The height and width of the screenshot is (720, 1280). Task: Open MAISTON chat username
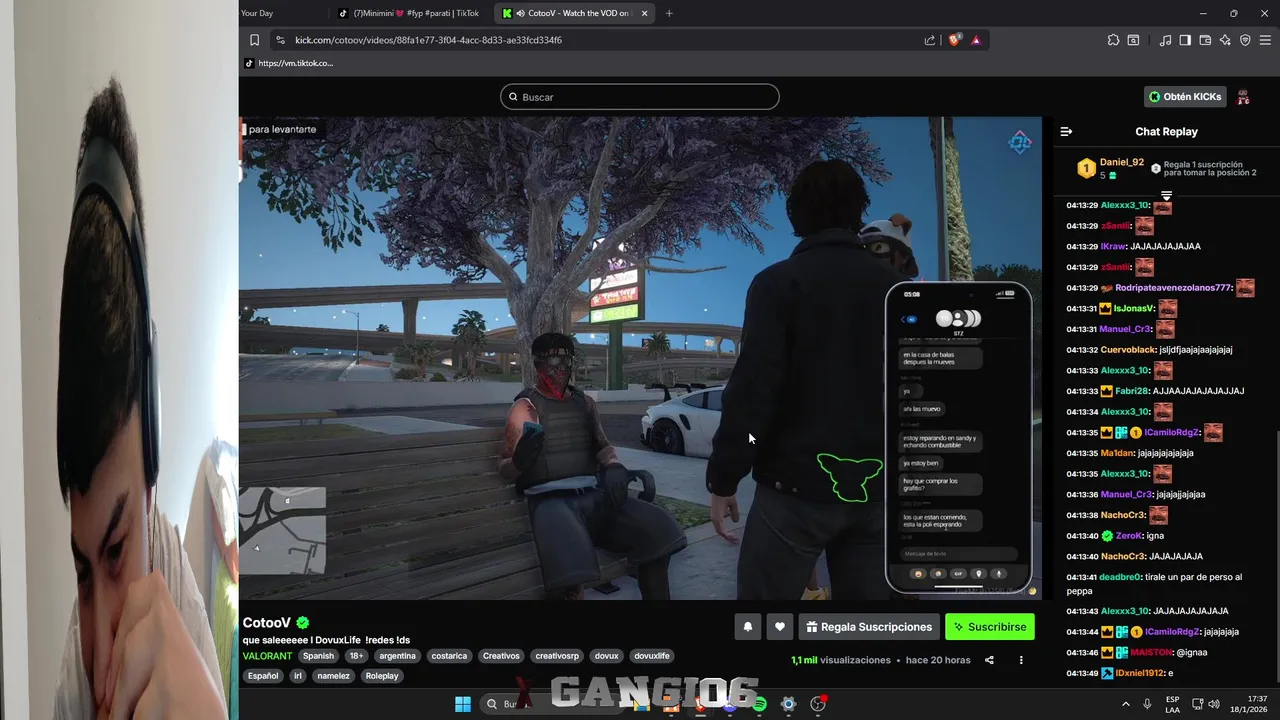(1151, 652)
